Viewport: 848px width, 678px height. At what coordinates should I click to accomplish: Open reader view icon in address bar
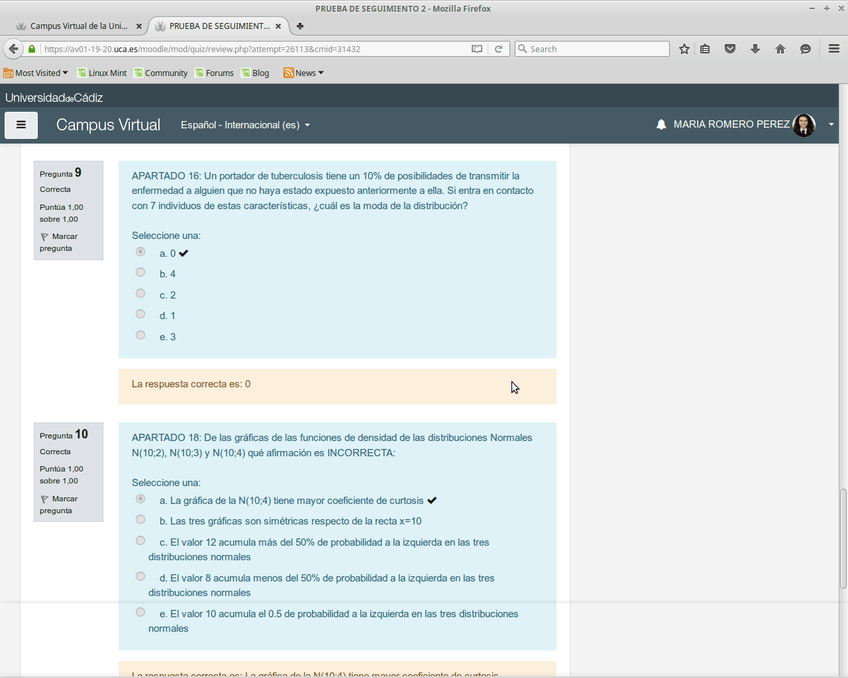coord(476,49)
